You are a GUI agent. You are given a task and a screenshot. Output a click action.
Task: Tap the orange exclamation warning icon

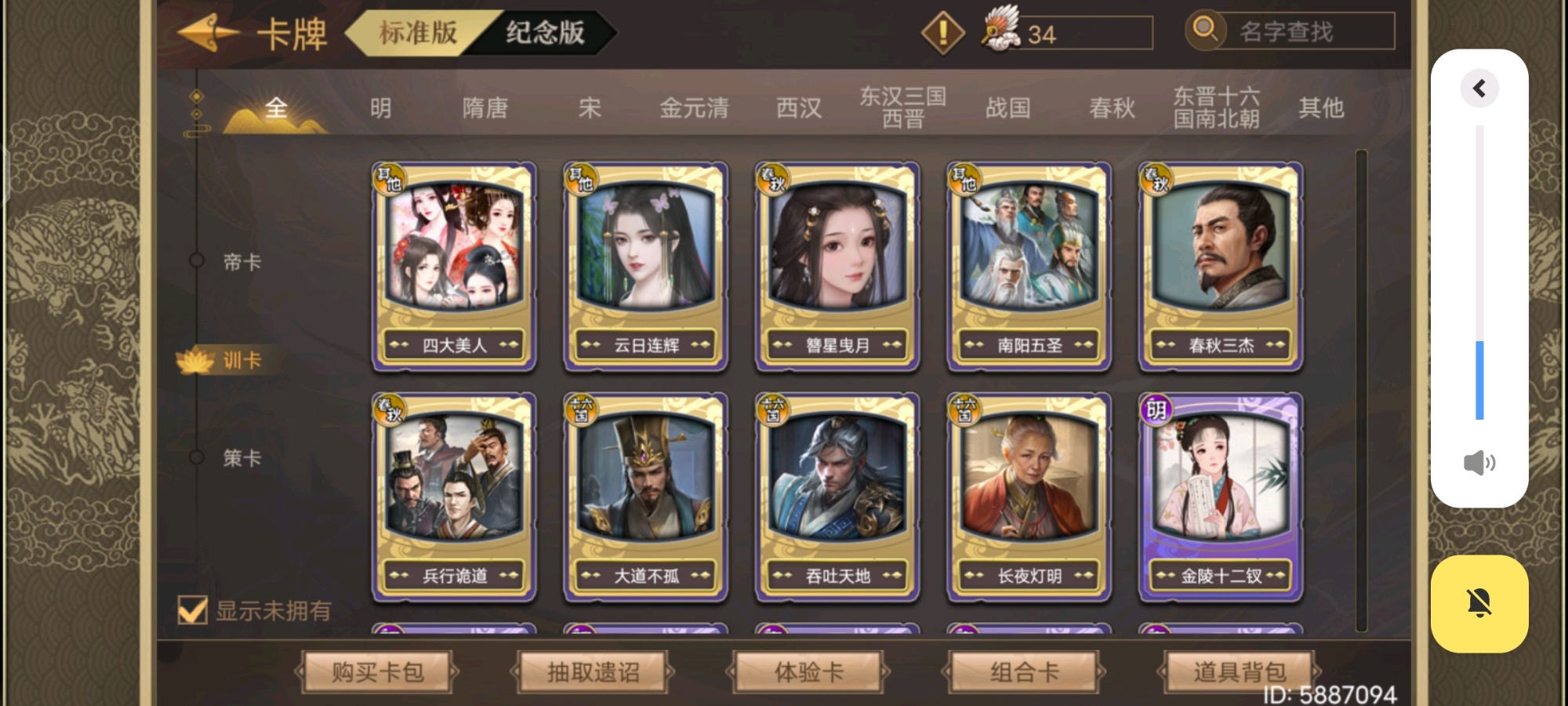(942, 33)
